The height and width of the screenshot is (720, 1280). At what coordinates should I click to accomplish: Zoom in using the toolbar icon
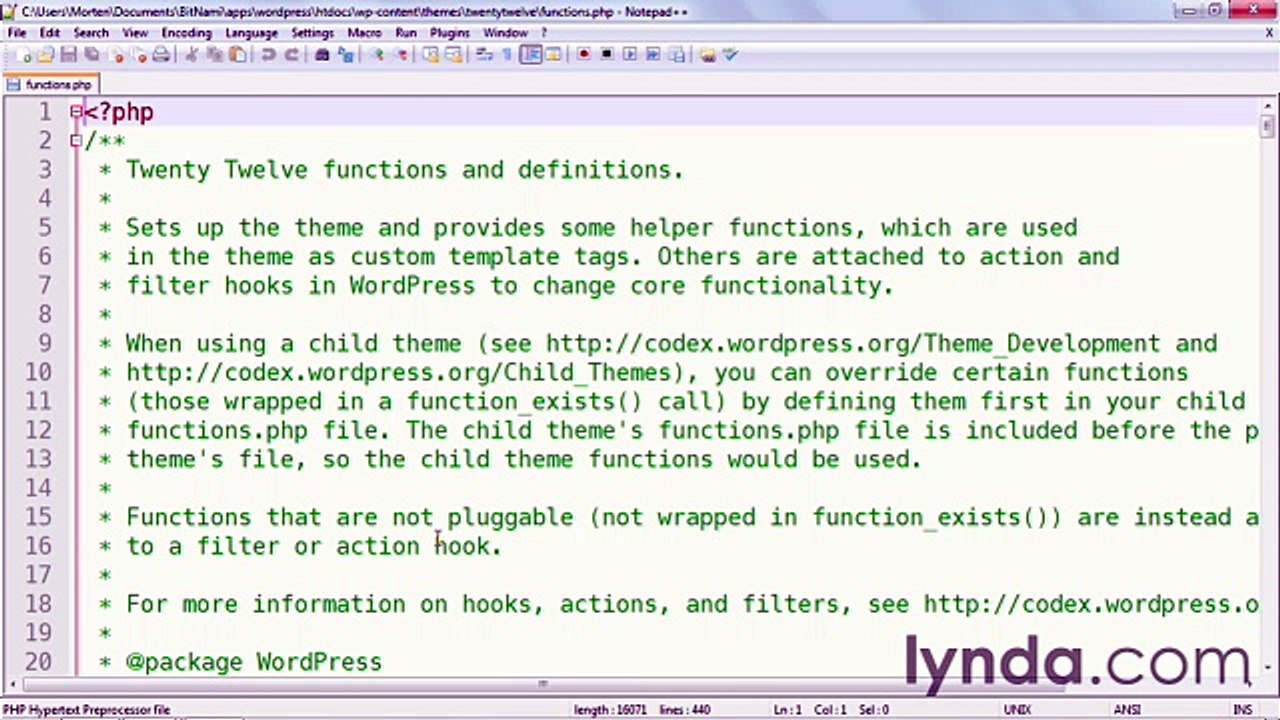[376, 55]
